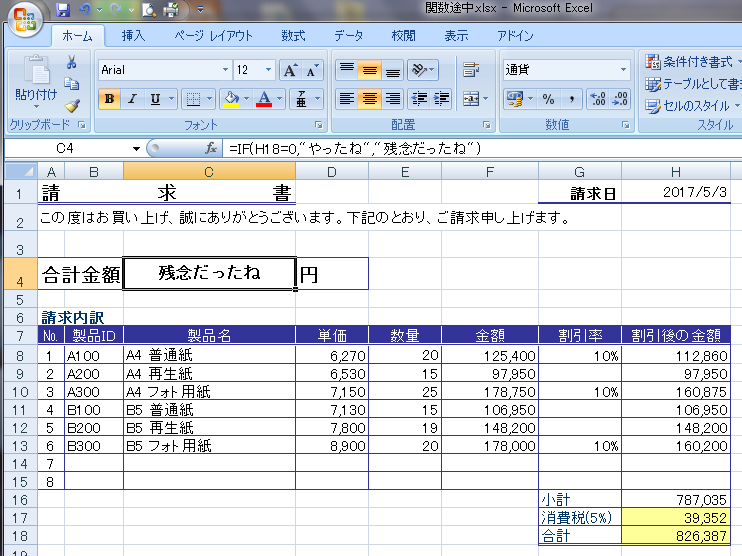Switch to the 挿入 ribbon tab

tap(133, 36)
